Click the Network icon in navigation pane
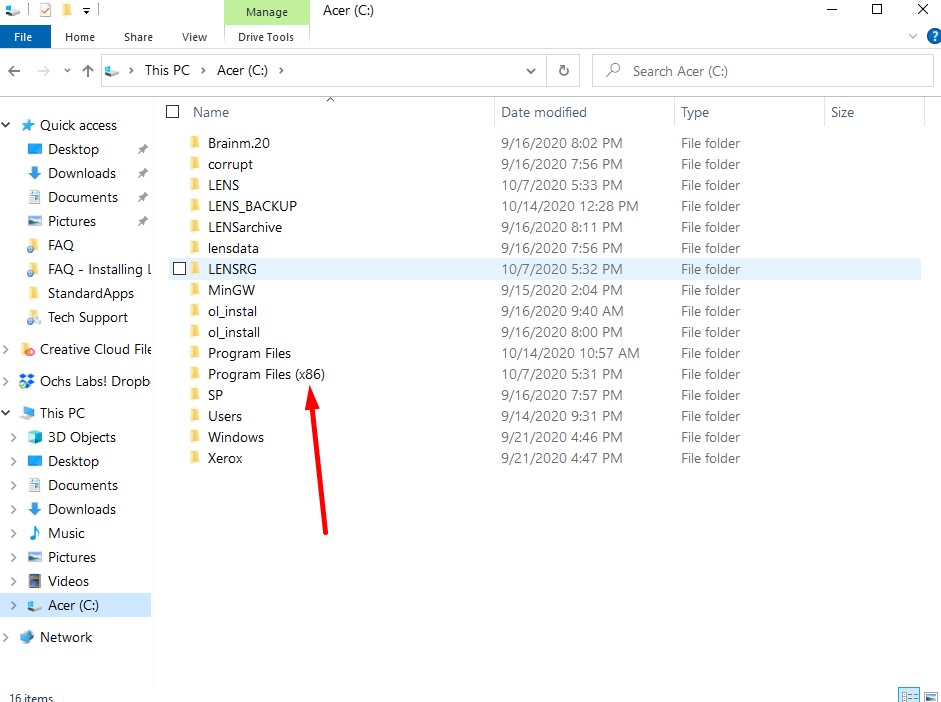 click(26, 637)
